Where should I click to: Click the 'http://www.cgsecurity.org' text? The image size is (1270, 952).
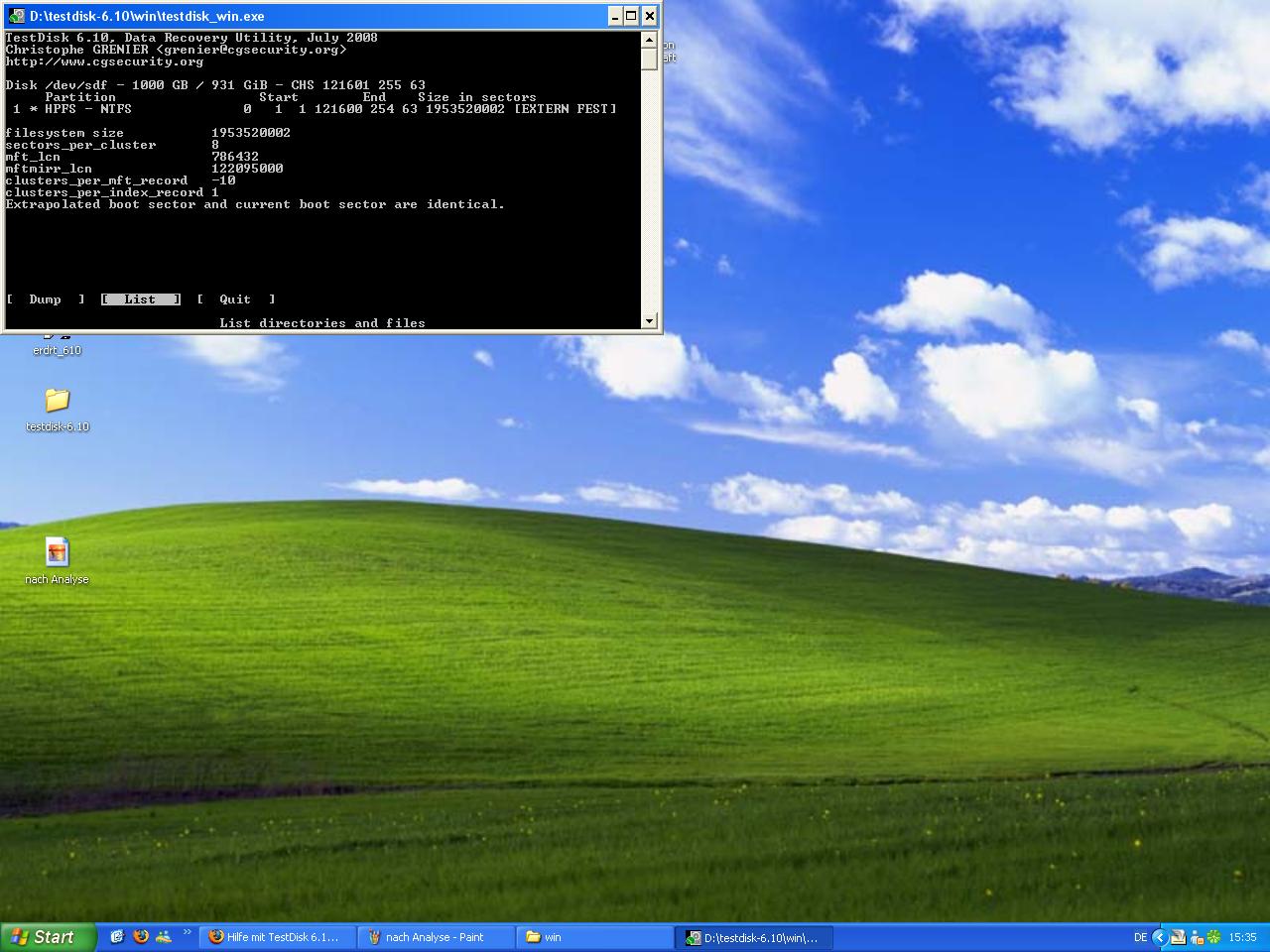[104, 61]
